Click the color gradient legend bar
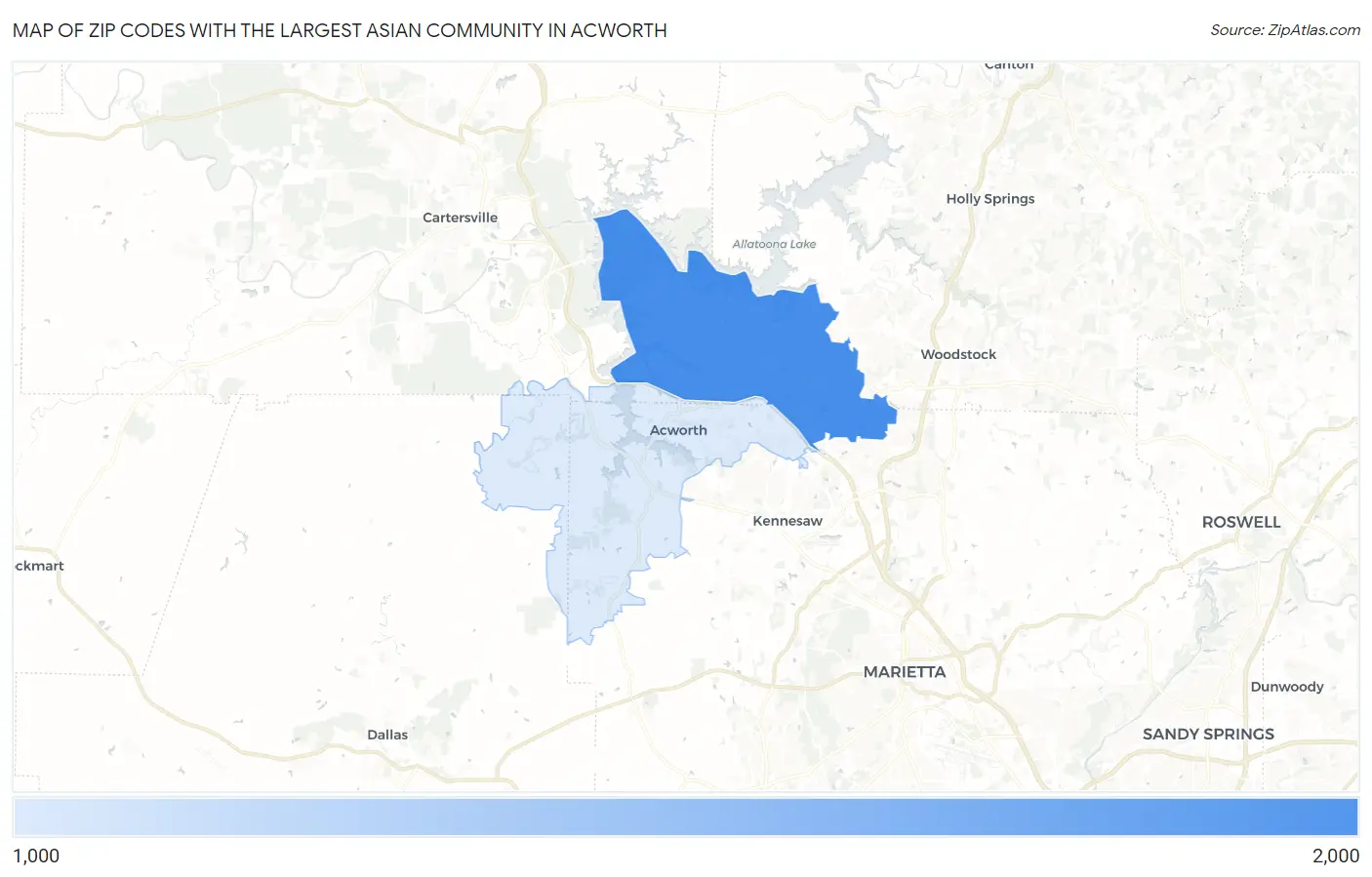Screen dimensions: 1372x877 point(685,817)
